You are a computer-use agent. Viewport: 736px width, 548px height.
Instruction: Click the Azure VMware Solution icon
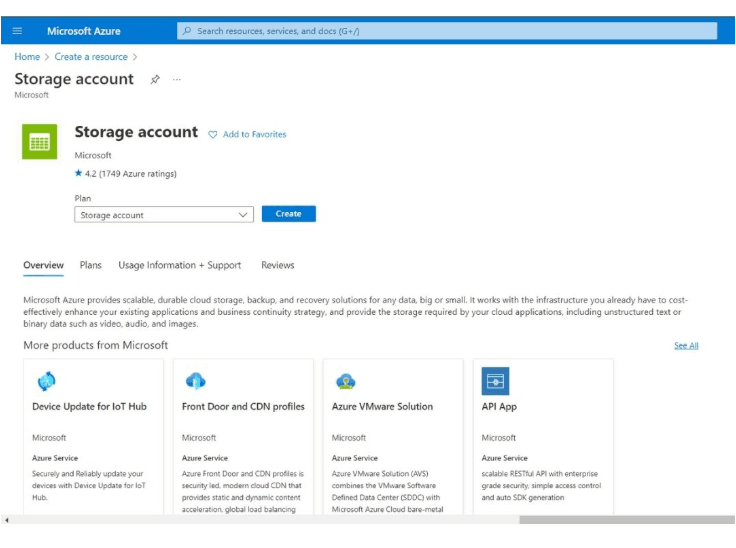point(345,381)
